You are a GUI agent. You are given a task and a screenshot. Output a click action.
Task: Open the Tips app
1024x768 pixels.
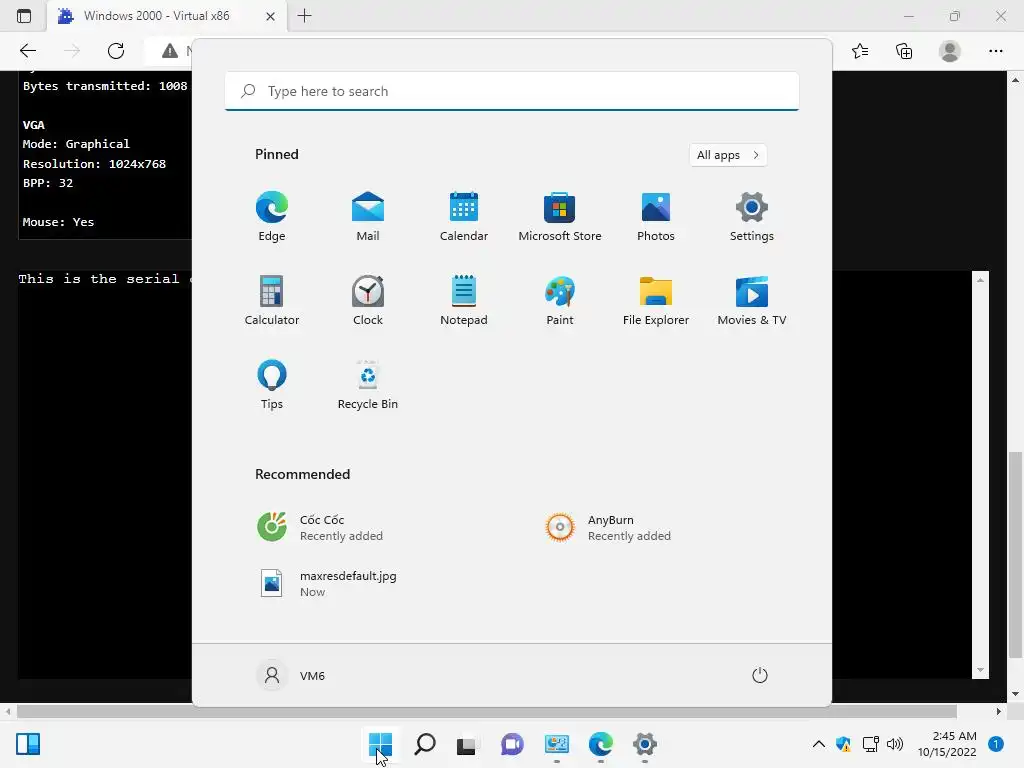[272, 385]
